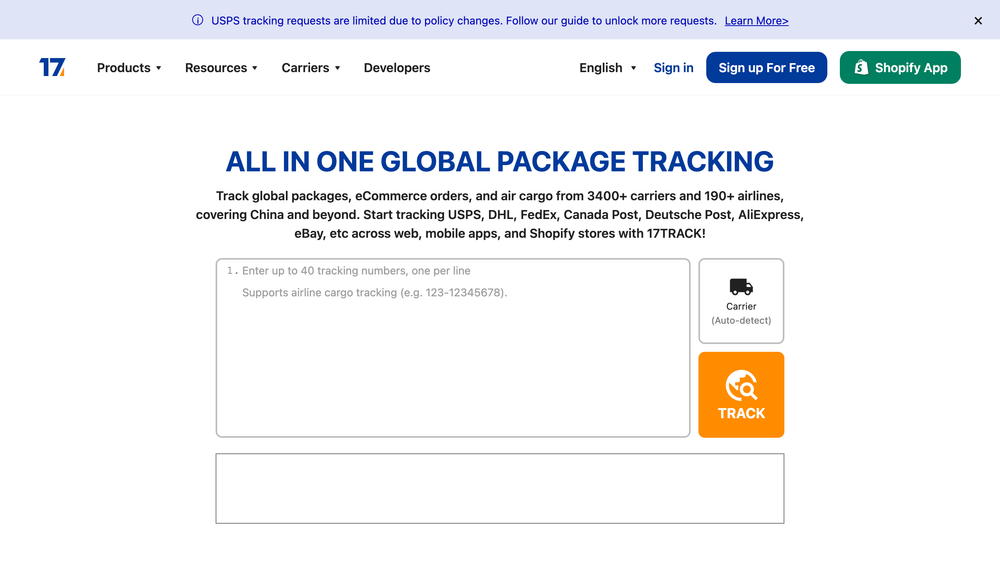Click the 17TRACK logo

tap(52, 68)
